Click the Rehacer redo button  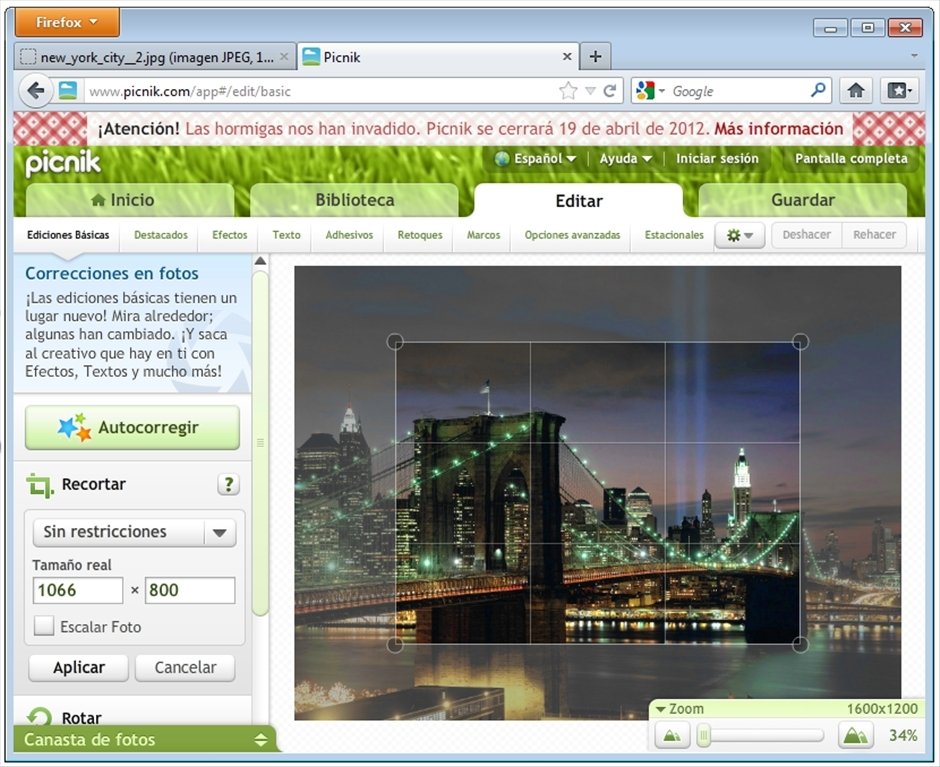point(874,234)
